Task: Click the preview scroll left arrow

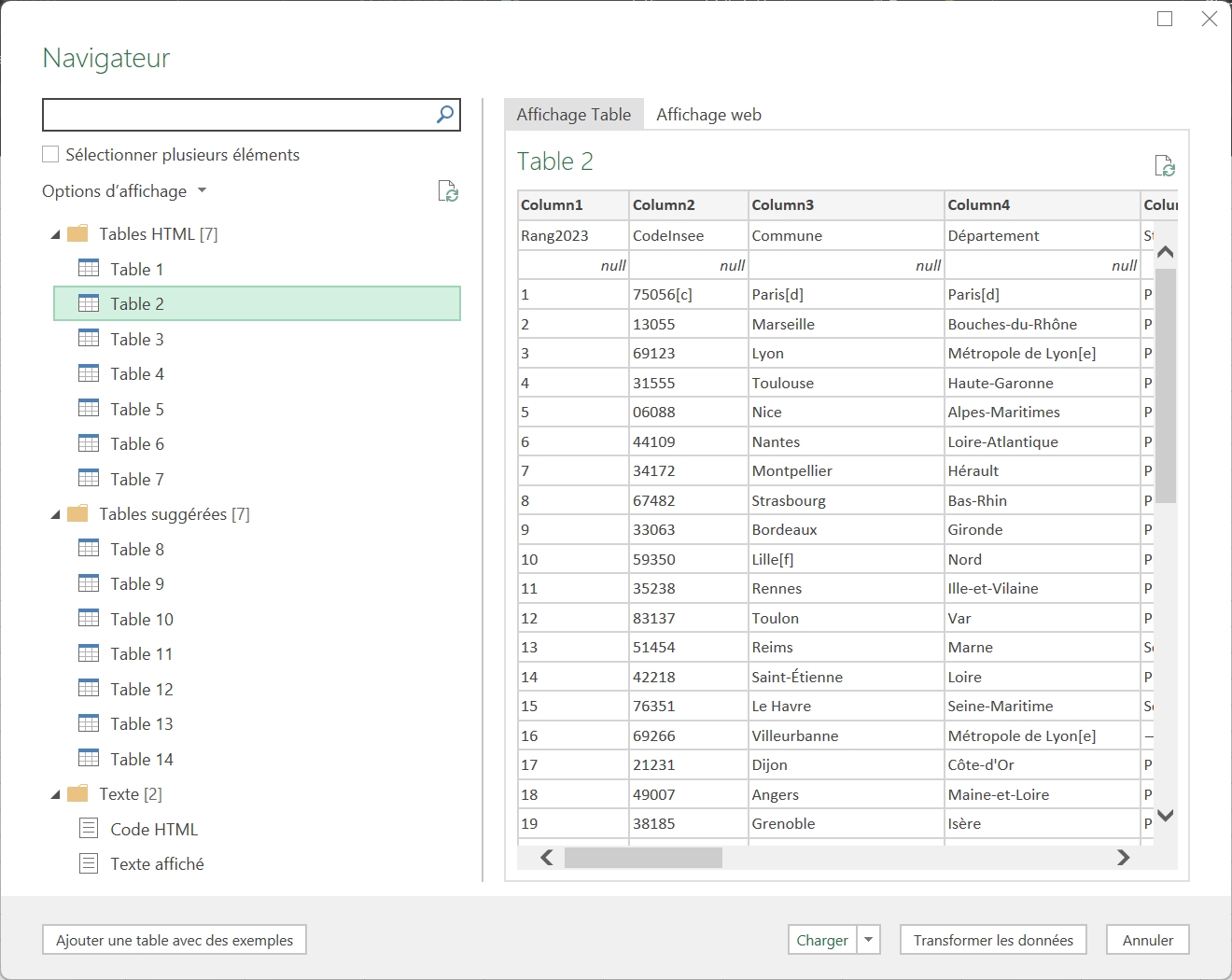Action: (547, 857)
